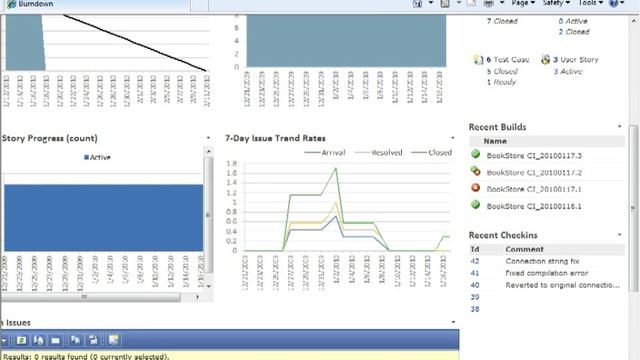Click the 'Fixed compilation error' comment
Screen dimensions: 640x360
547,273
